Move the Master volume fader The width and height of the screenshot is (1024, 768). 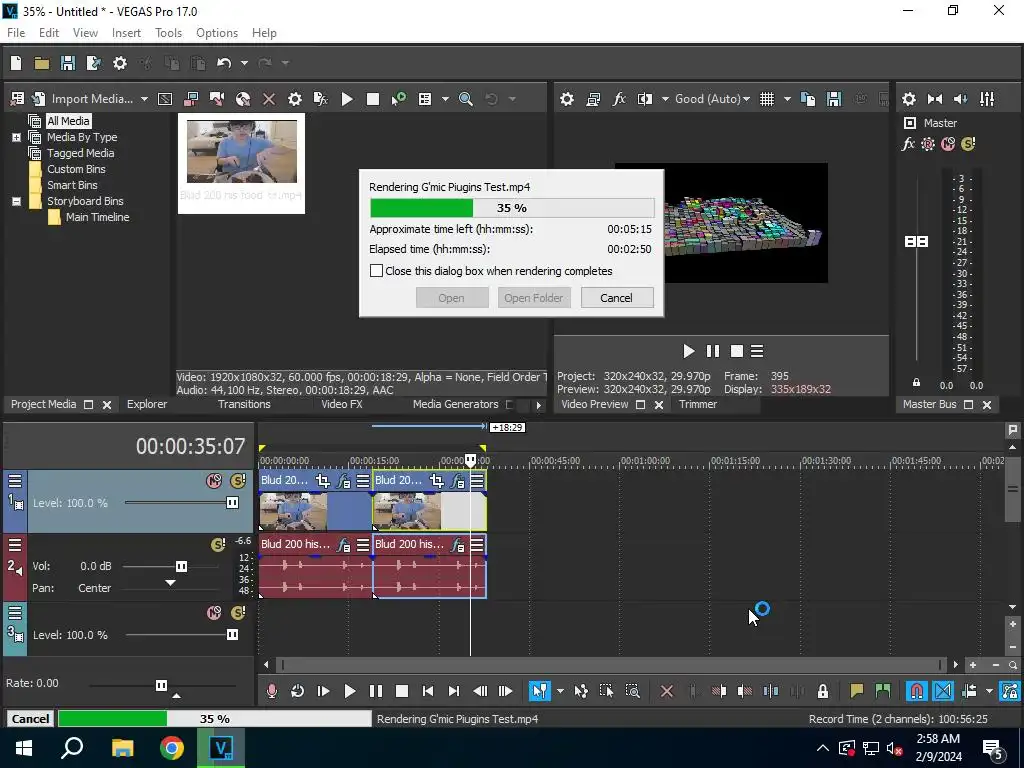(916, 242)
